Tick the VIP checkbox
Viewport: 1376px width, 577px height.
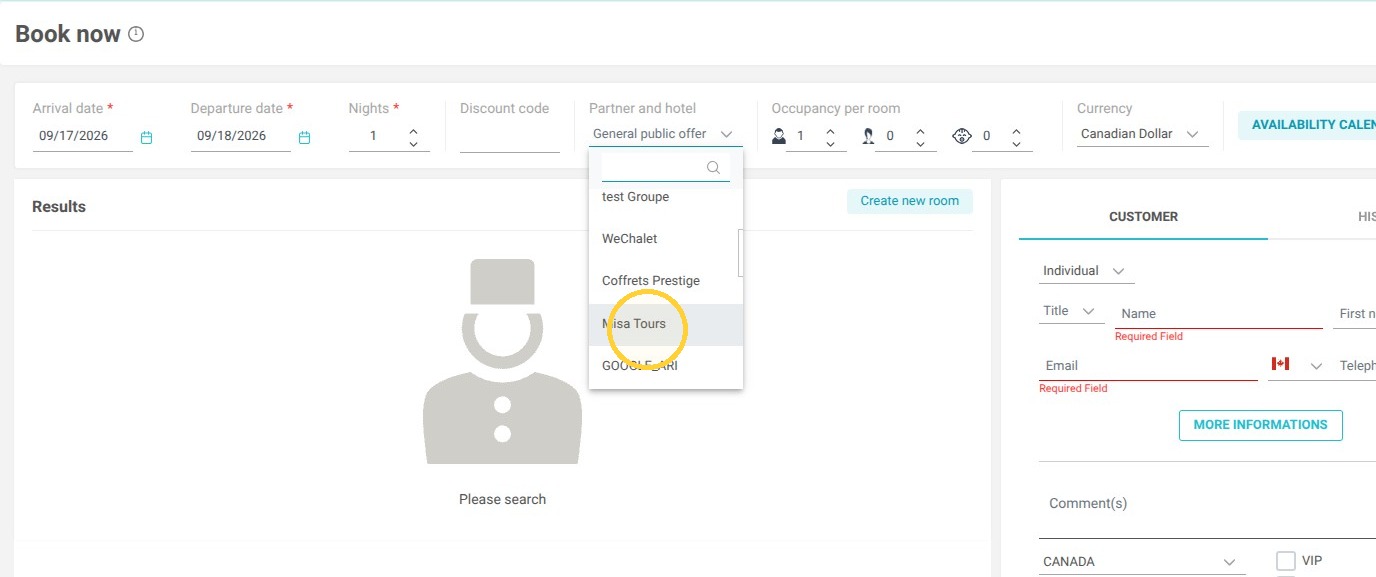[1286, 561]
